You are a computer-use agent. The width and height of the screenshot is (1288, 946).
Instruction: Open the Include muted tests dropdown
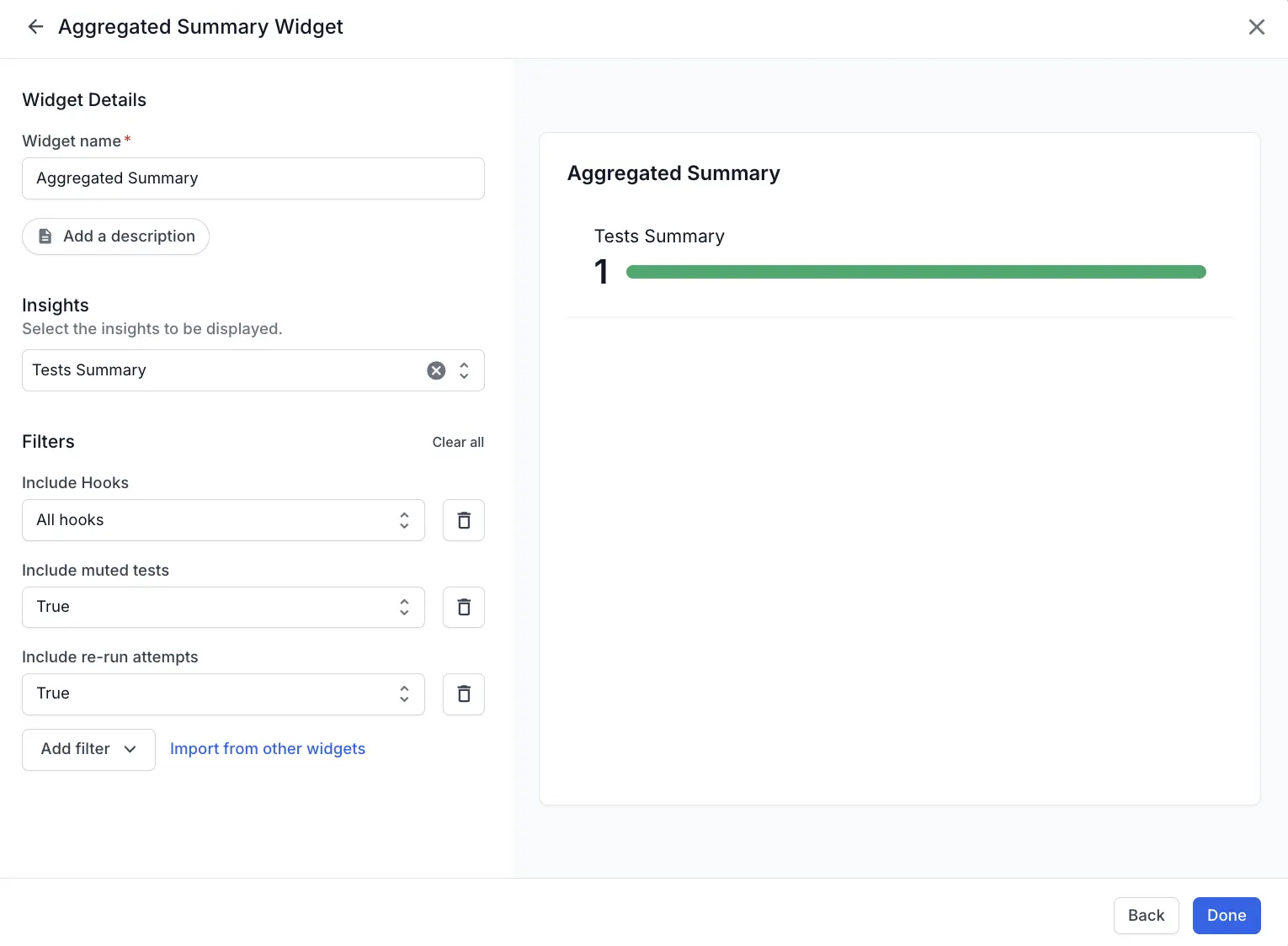click(x=223, y=607)
